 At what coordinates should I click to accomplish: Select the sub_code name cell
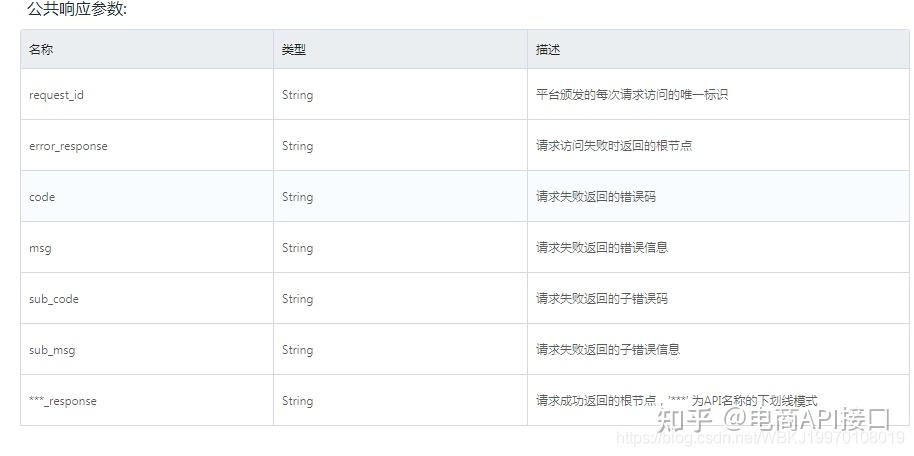[x=54, y=299]
